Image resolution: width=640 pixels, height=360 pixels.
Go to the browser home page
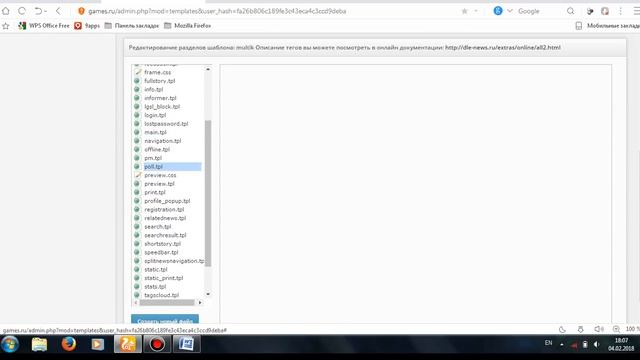coord(6,11)
